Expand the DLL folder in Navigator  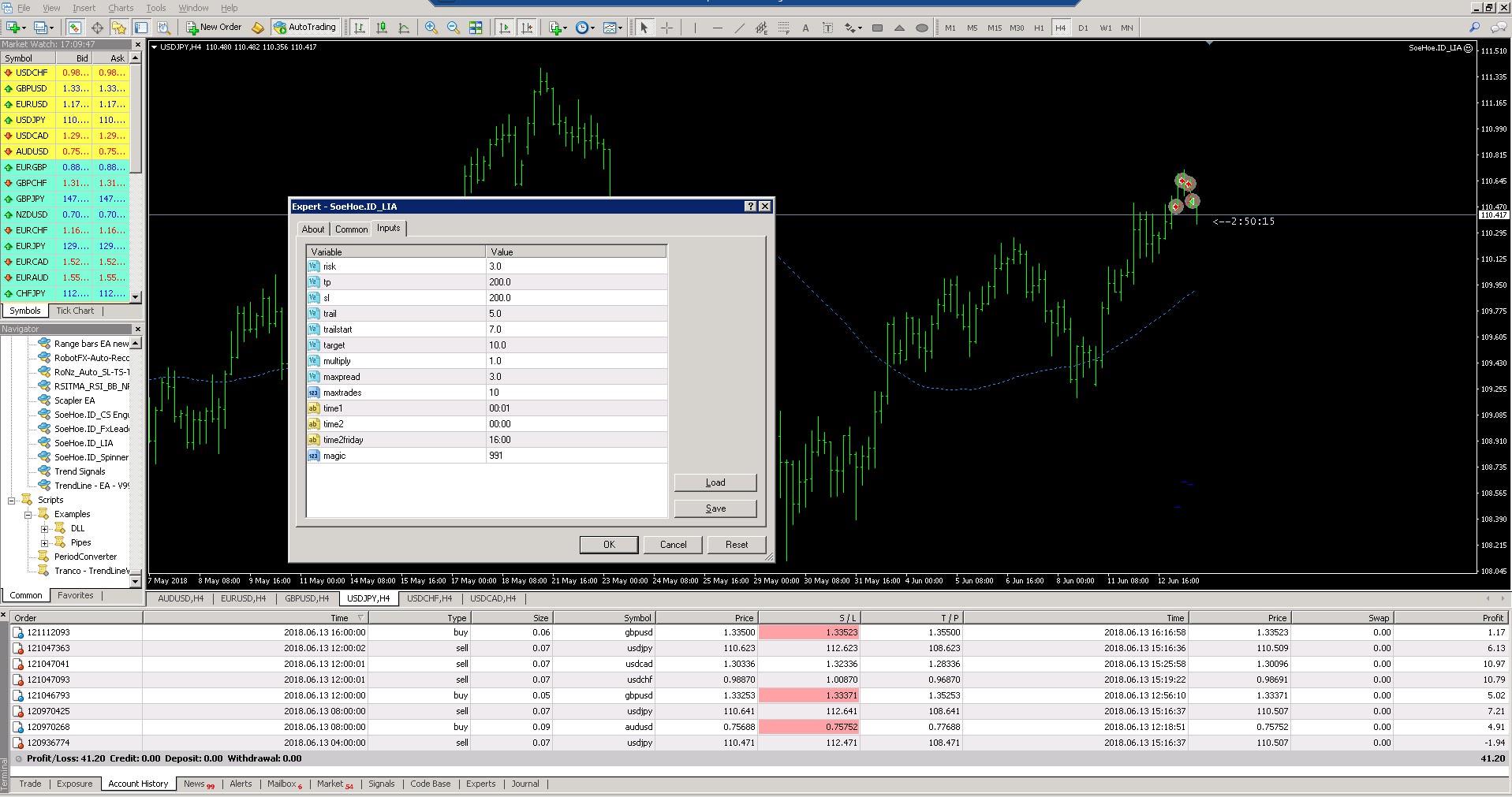pos(45,529)
